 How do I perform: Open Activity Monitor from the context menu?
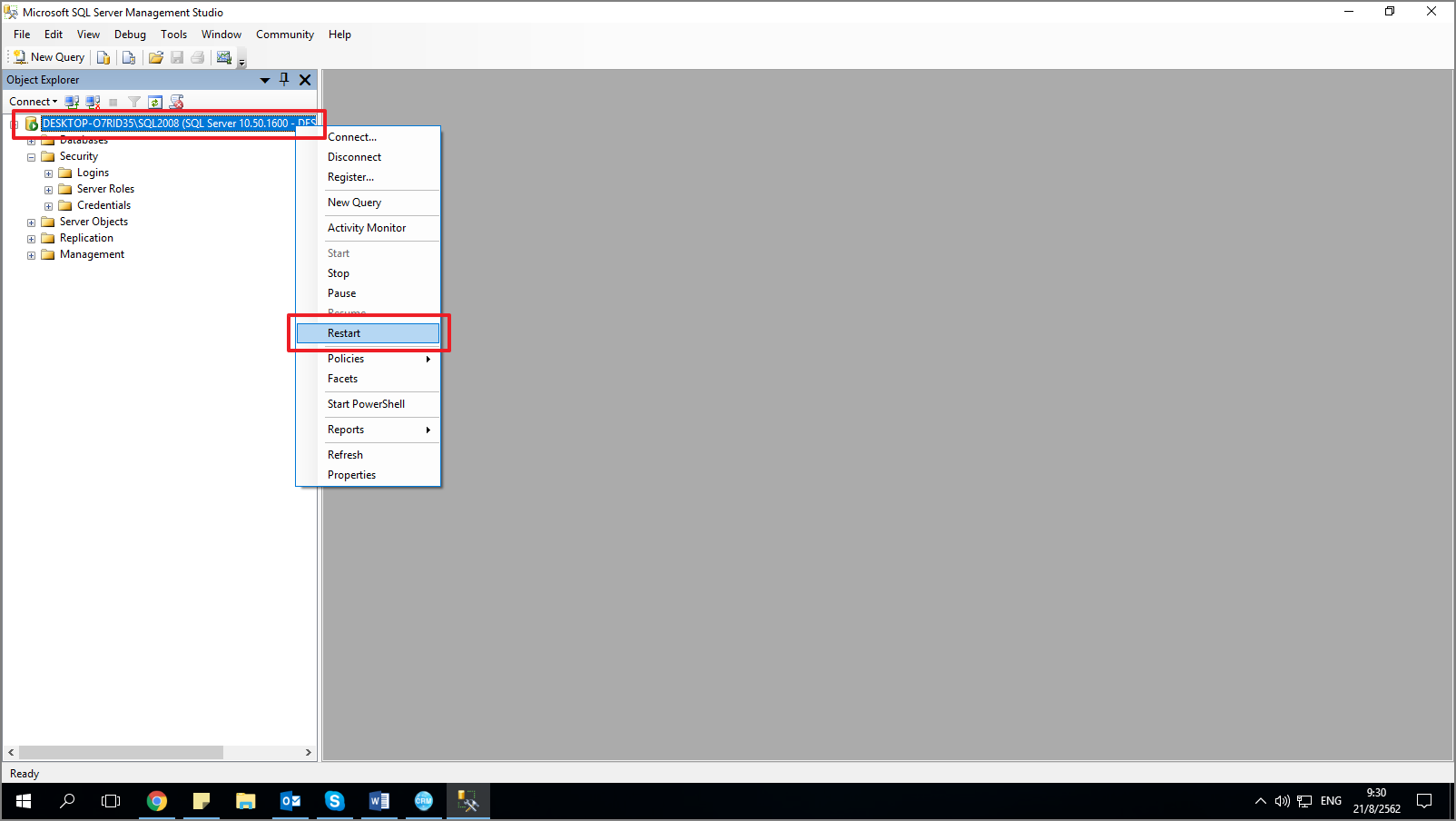coord(369,228)
